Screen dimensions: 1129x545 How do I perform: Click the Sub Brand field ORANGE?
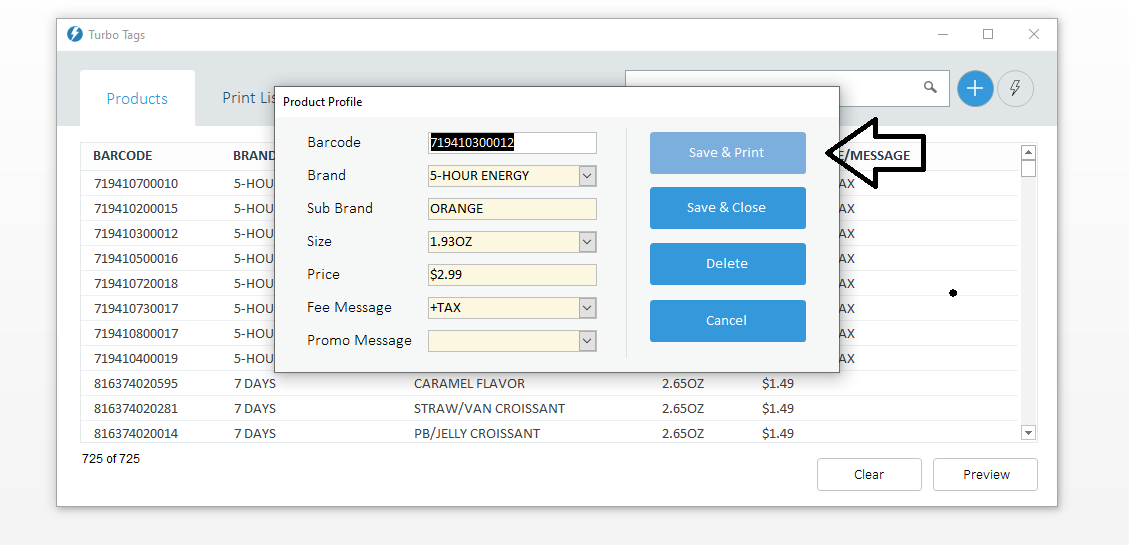512,209
